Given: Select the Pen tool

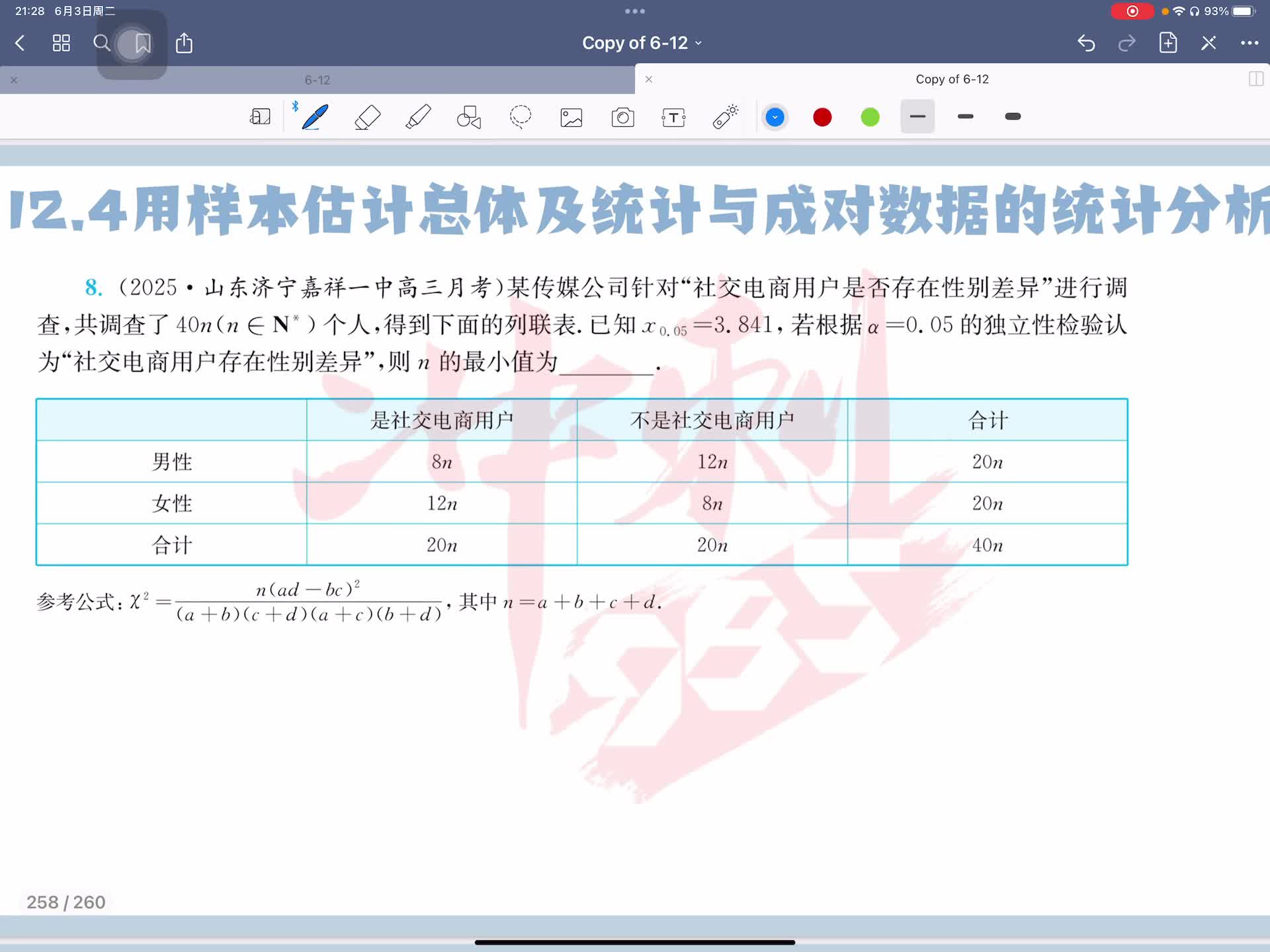Looking at the screenshot, I should point(315,117).
